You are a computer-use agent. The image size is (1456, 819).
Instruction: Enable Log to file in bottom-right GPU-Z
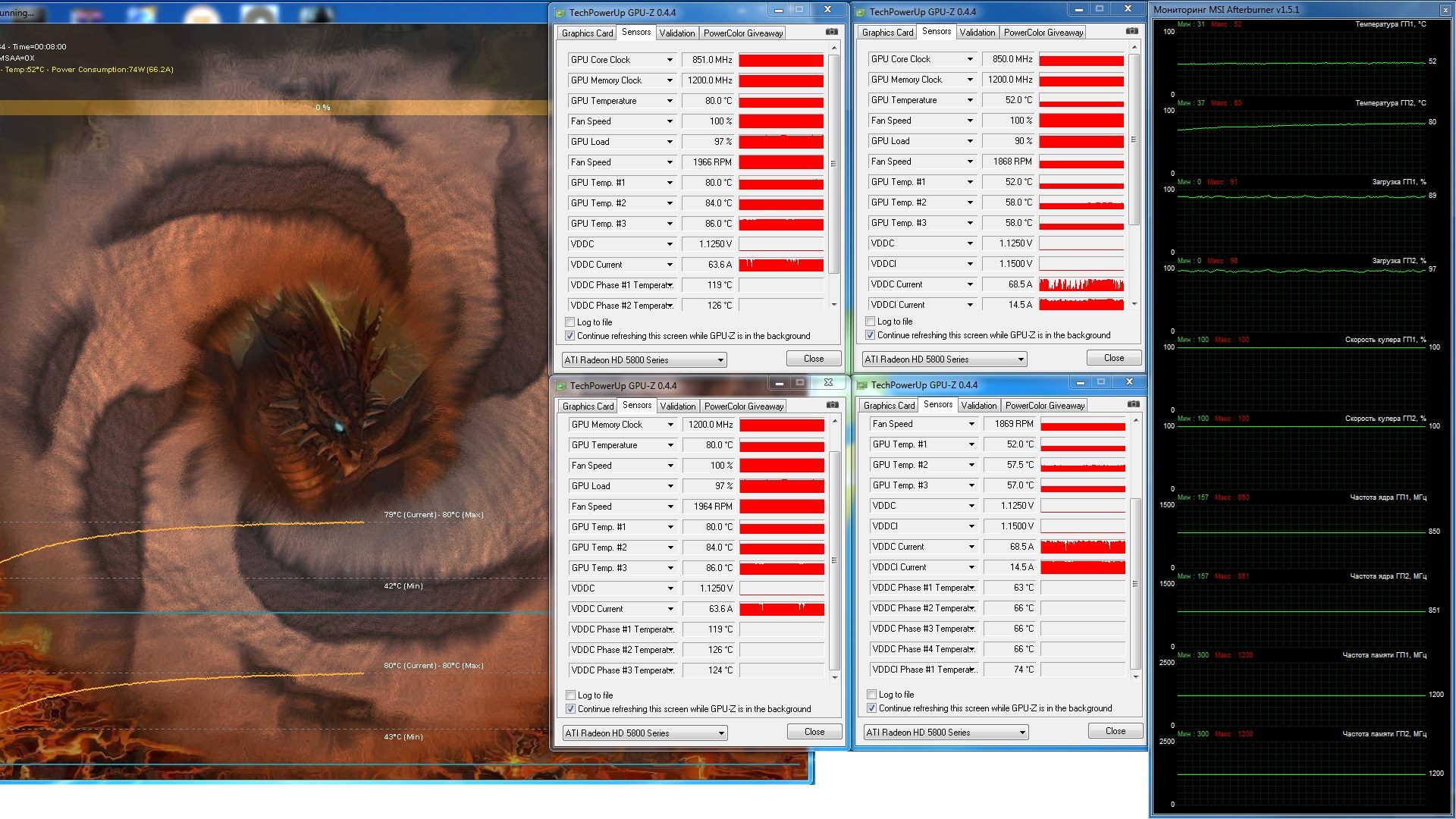point(872,695)
